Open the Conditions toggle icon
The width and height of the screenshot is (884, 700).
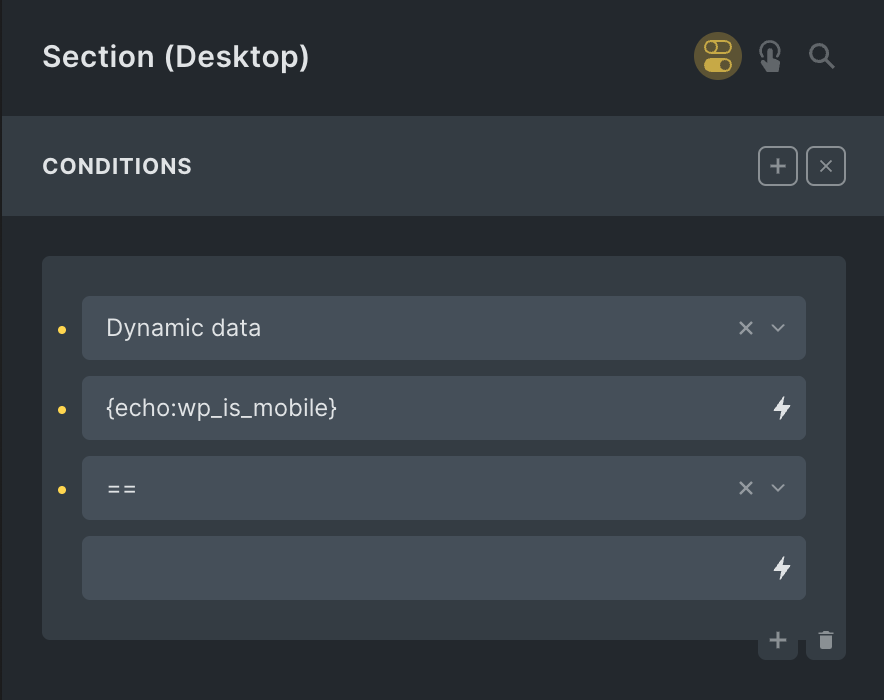click(717, 56)
